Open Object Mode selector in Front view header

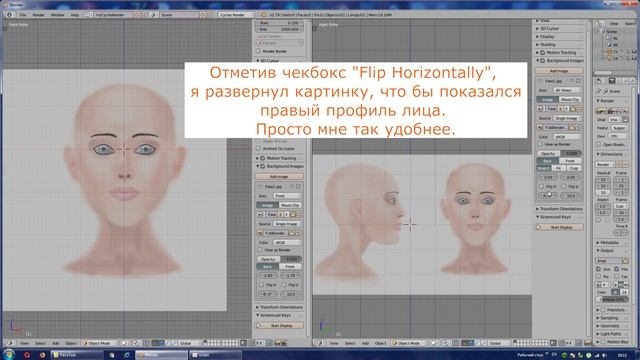(99, 343)
